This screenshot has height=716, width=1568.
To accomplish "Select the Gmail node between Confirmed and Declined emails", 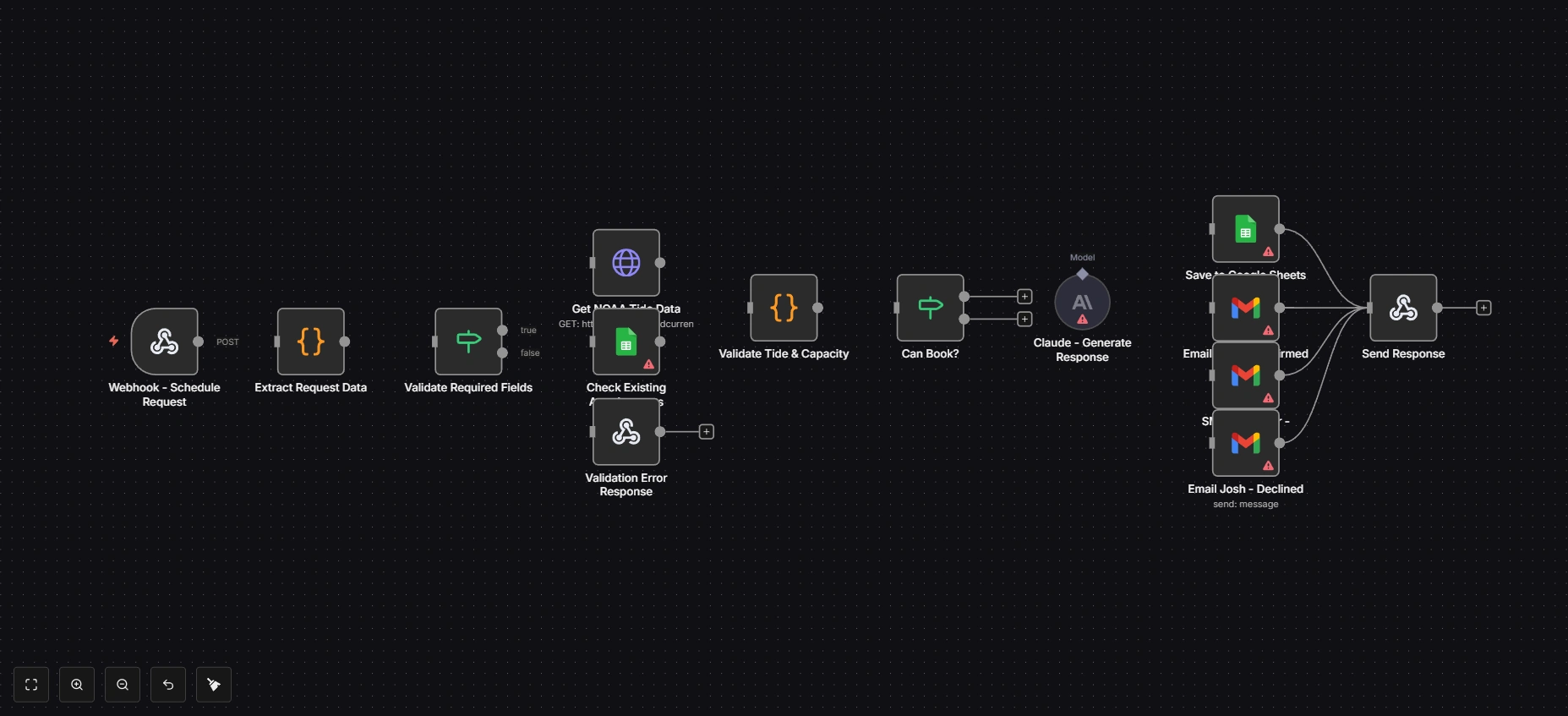I will 1245,375.
